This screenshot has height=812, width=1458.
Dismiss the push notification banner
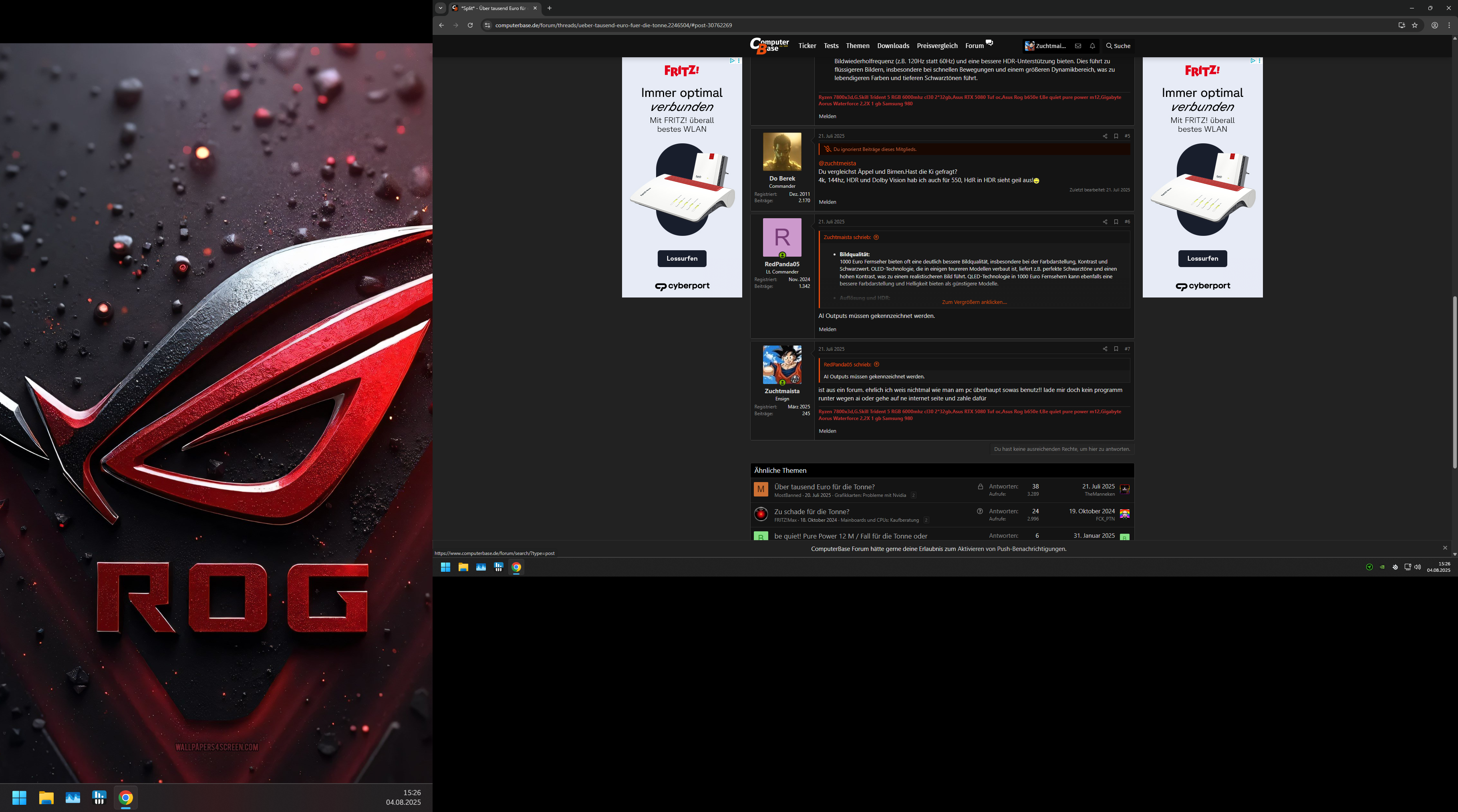[1444, 548]
